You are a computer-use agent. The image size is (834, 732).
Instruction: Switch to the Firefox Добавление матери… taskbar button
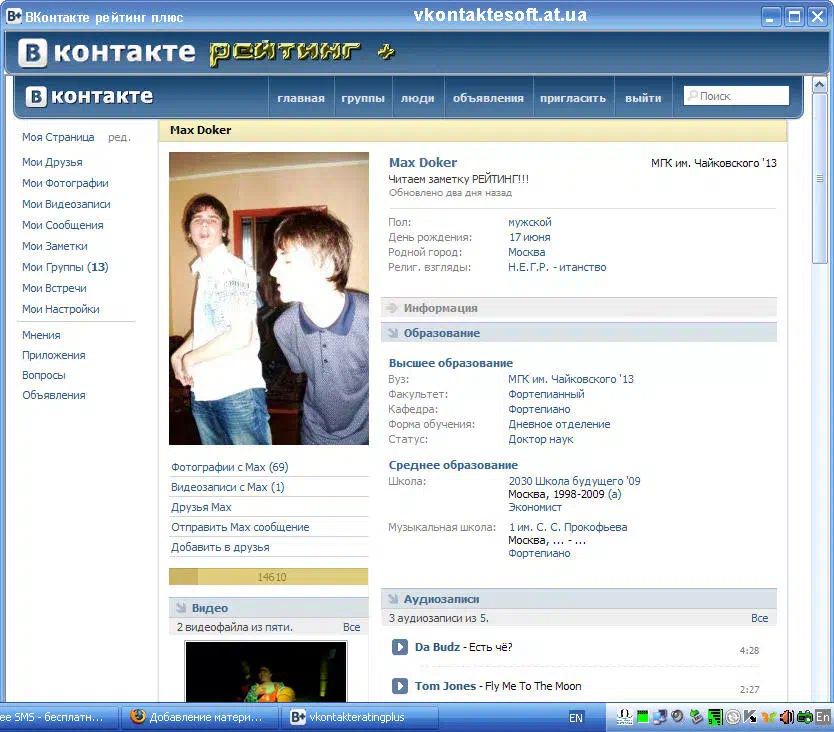199,717
